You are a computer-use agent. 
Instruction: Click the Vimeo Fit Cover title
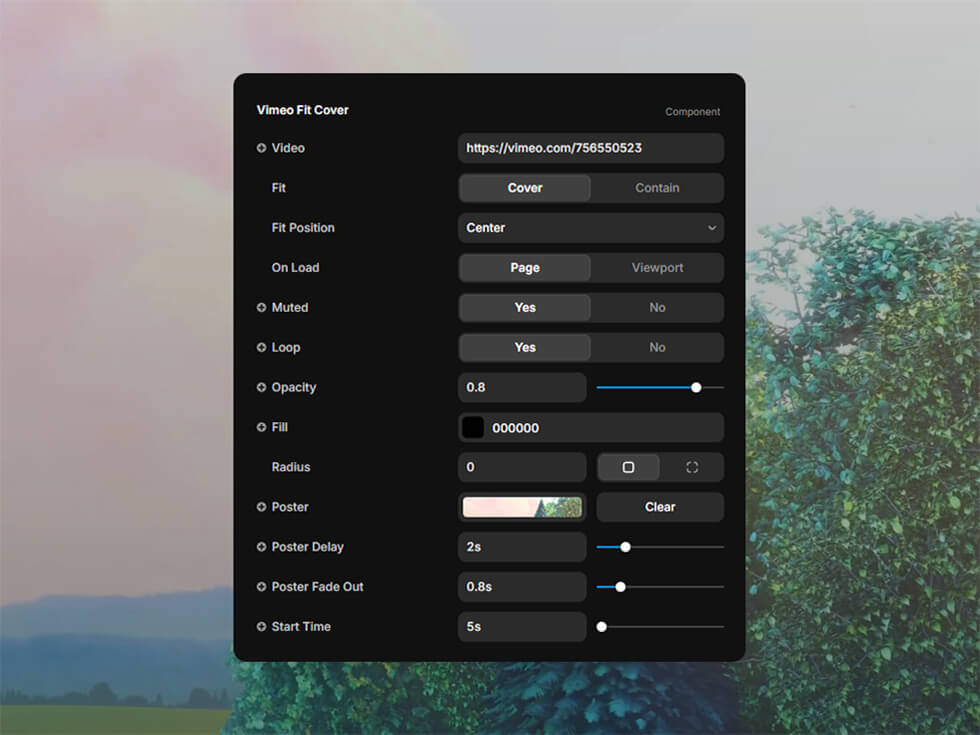pos(302,110)
